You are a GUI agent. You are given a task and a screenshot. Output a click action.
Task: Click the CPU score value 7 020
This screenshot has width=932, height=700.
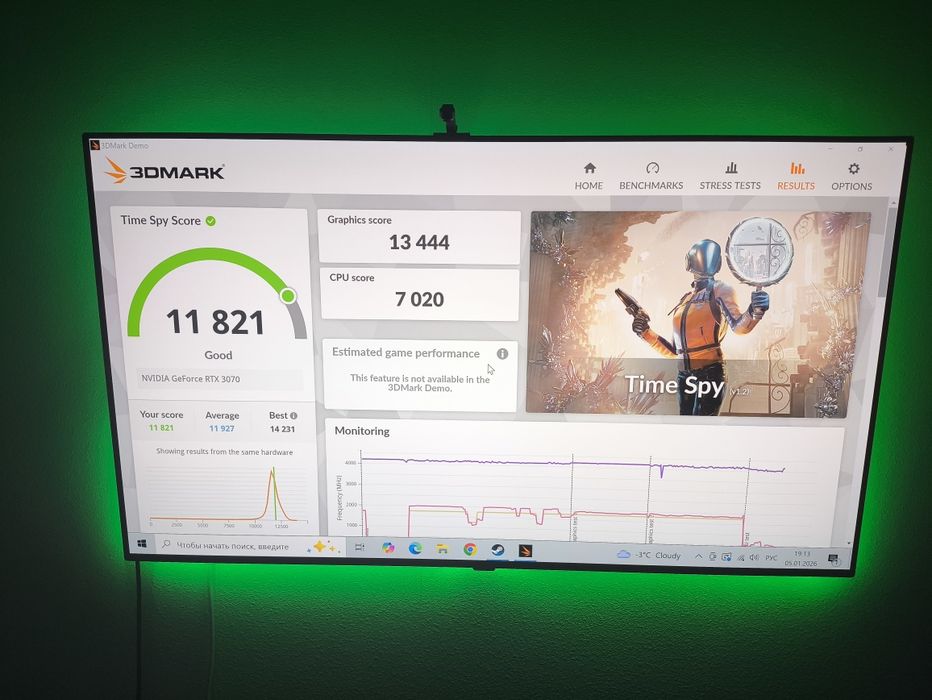(420, 299)
